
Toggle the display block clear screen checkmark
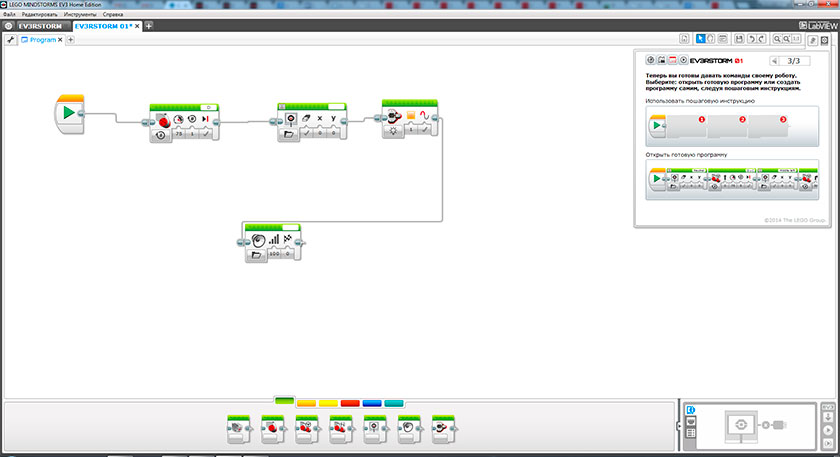306,132
